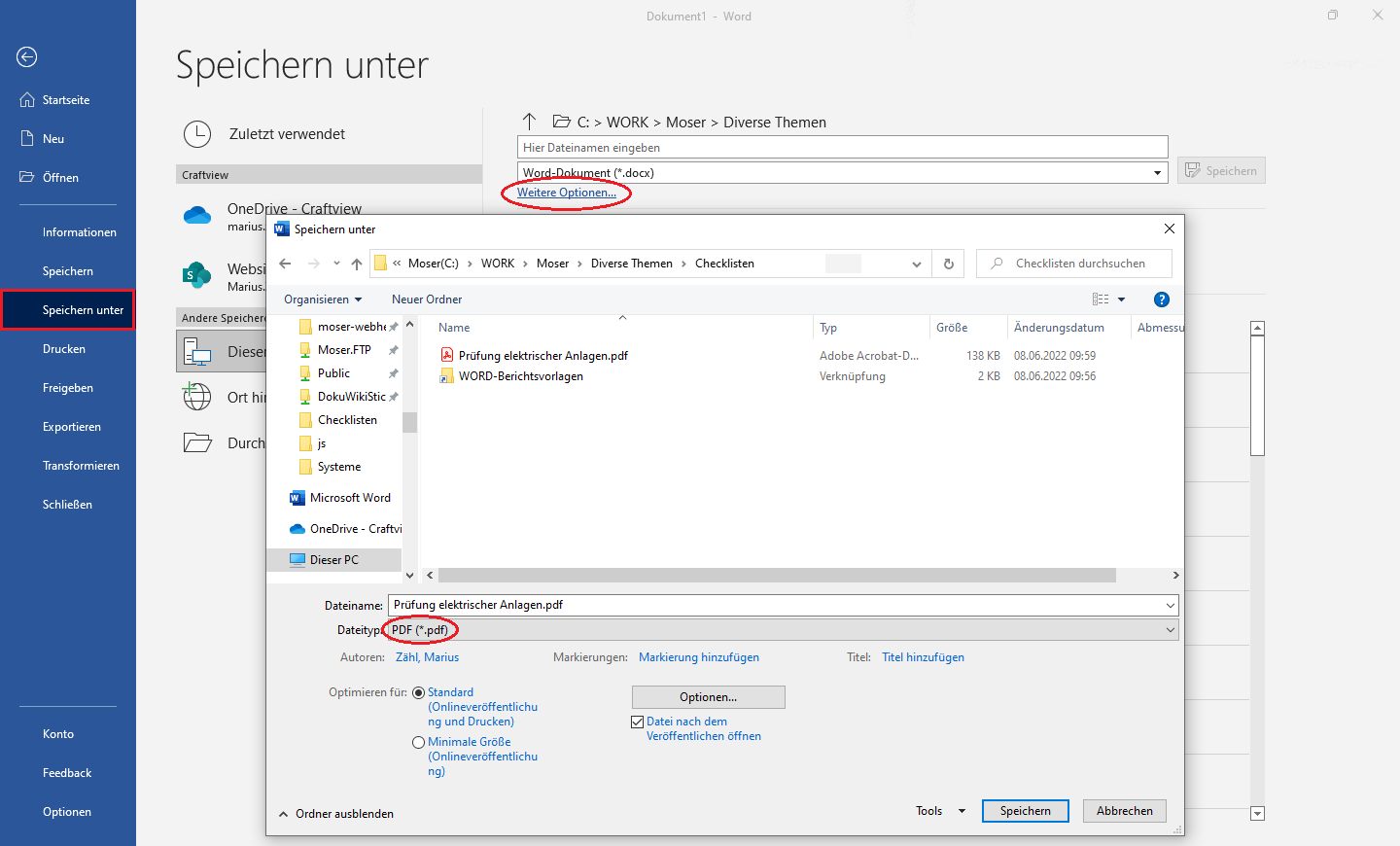Click the back navigation arrow in dialog
The image size is (1400, 846).
[285, 264]
